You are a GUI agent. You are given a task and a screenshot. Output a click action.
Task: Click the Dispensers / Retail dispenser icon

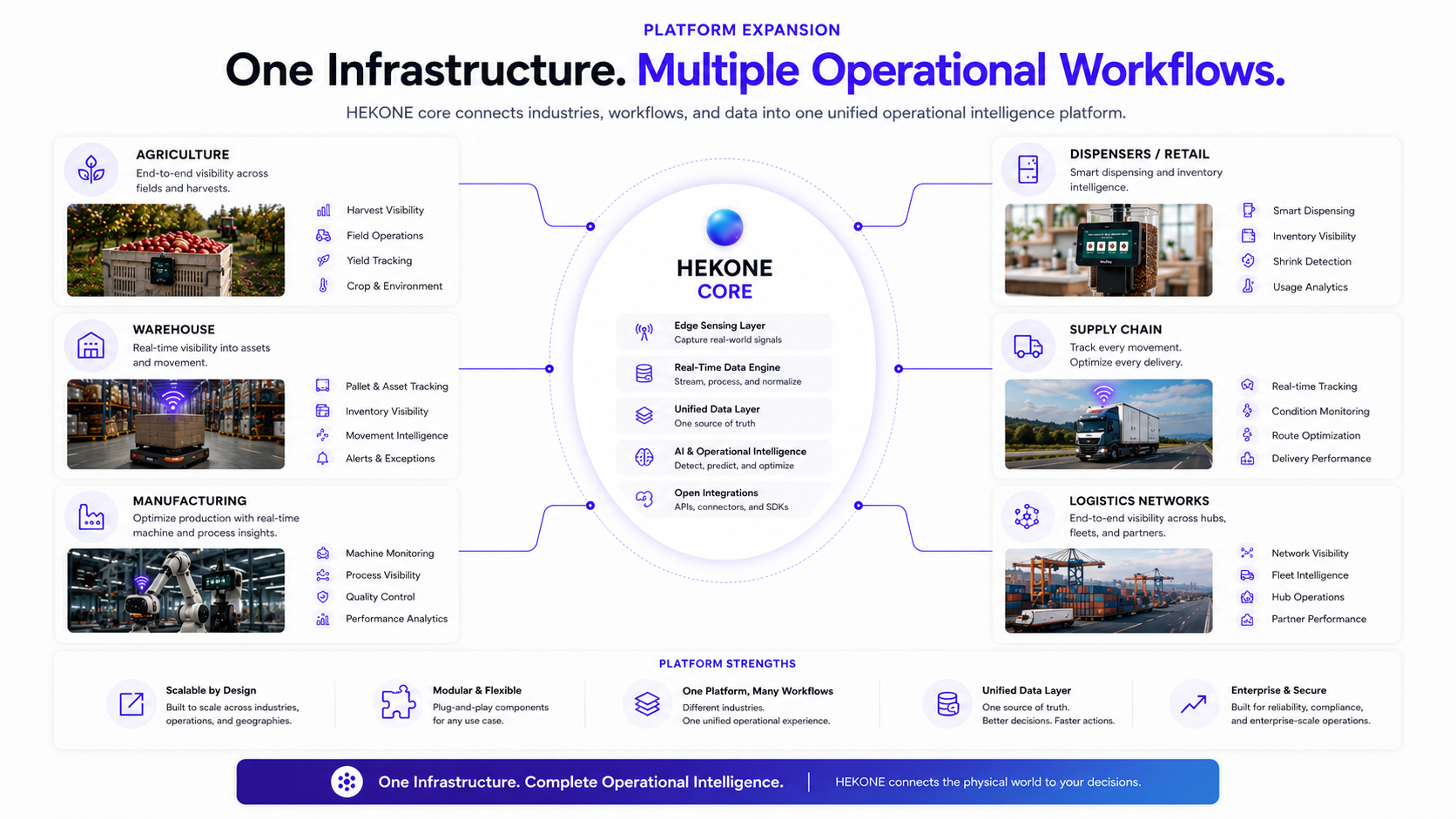coord(1028,169)
